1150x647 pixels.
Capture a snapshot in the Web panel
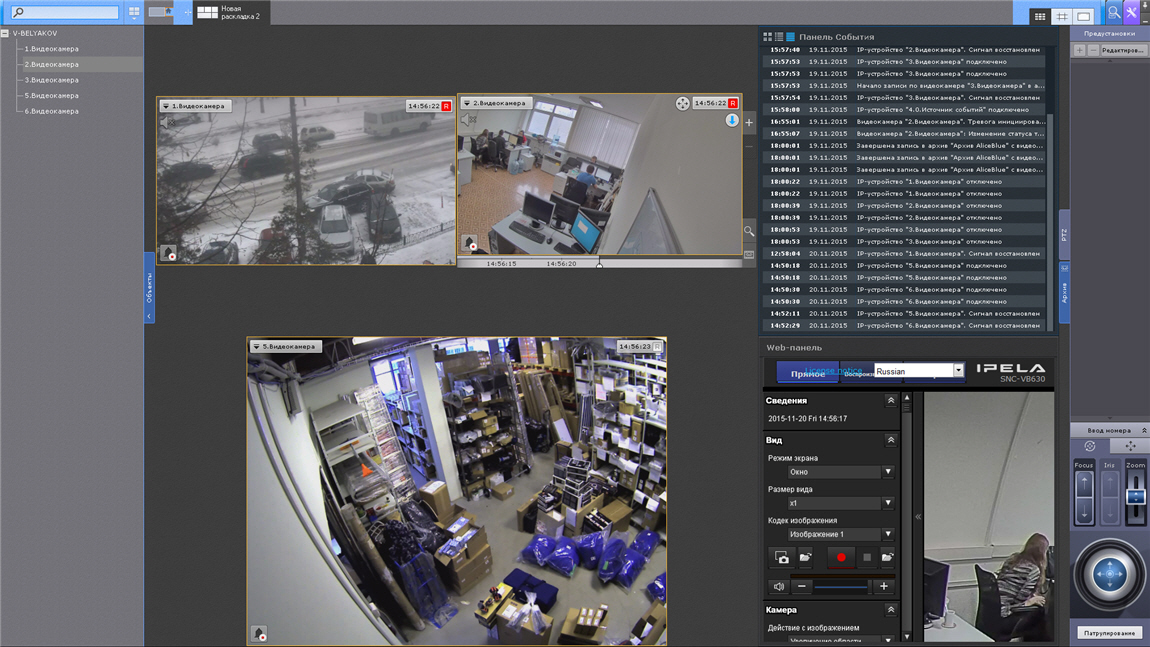pos(782,558)
